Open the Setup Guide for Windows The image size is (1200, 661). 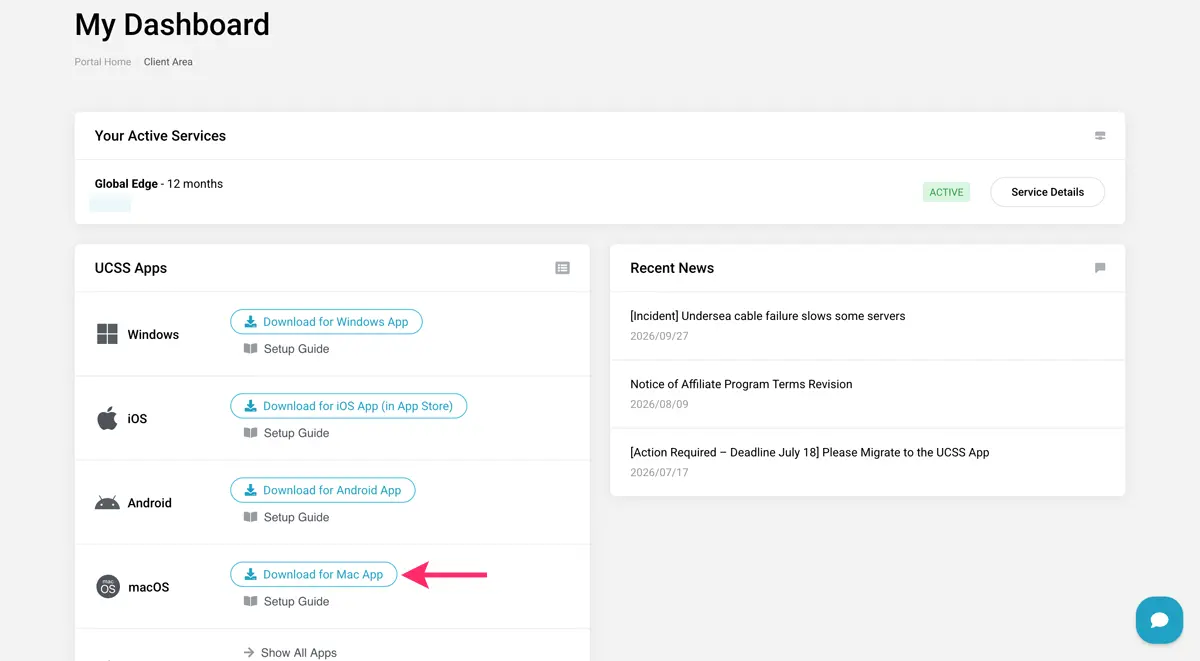click(286, 349)
